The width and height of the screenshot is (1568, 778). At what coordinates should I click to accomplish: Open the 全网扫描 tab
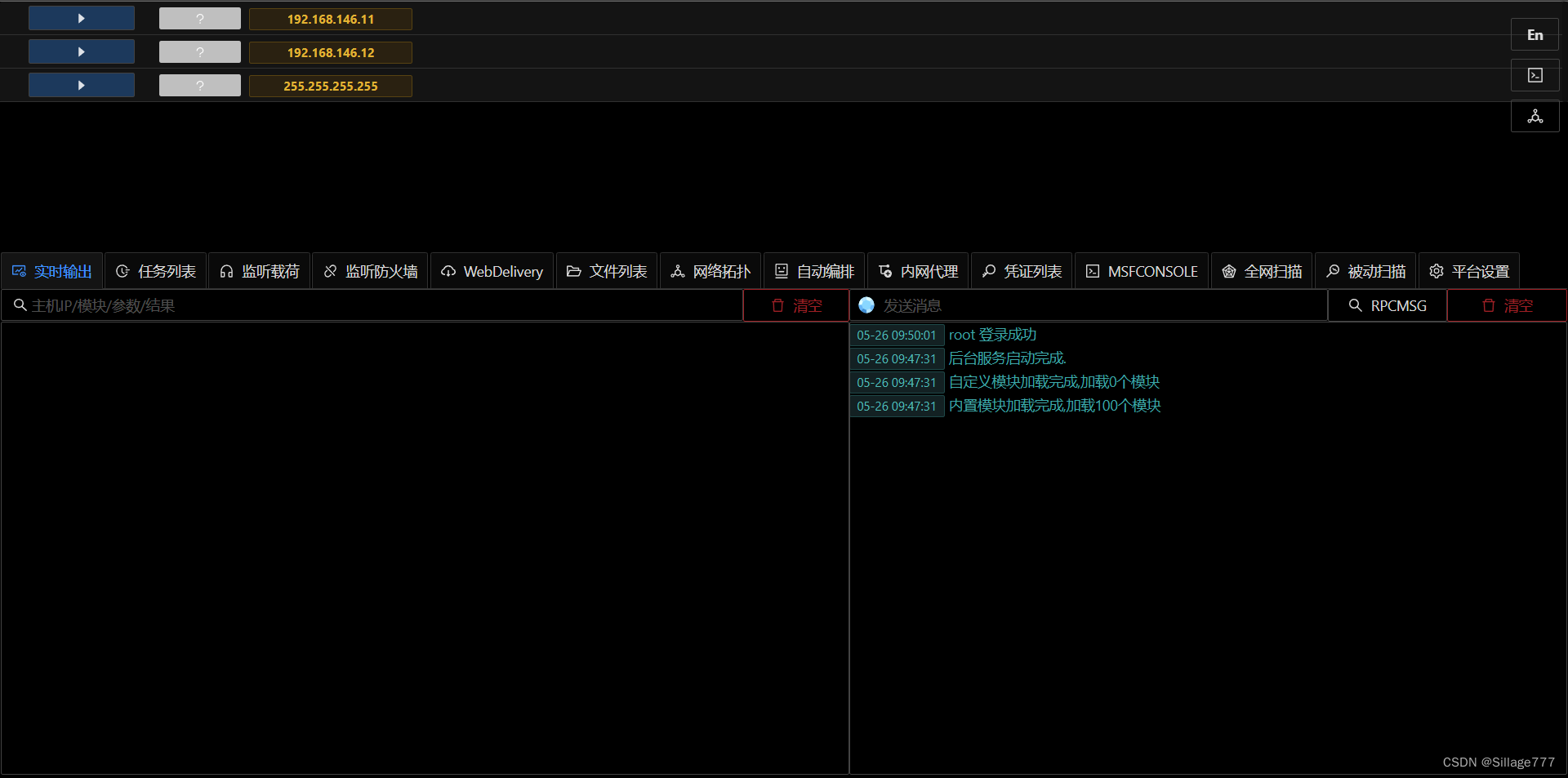tap(1262, 271)
